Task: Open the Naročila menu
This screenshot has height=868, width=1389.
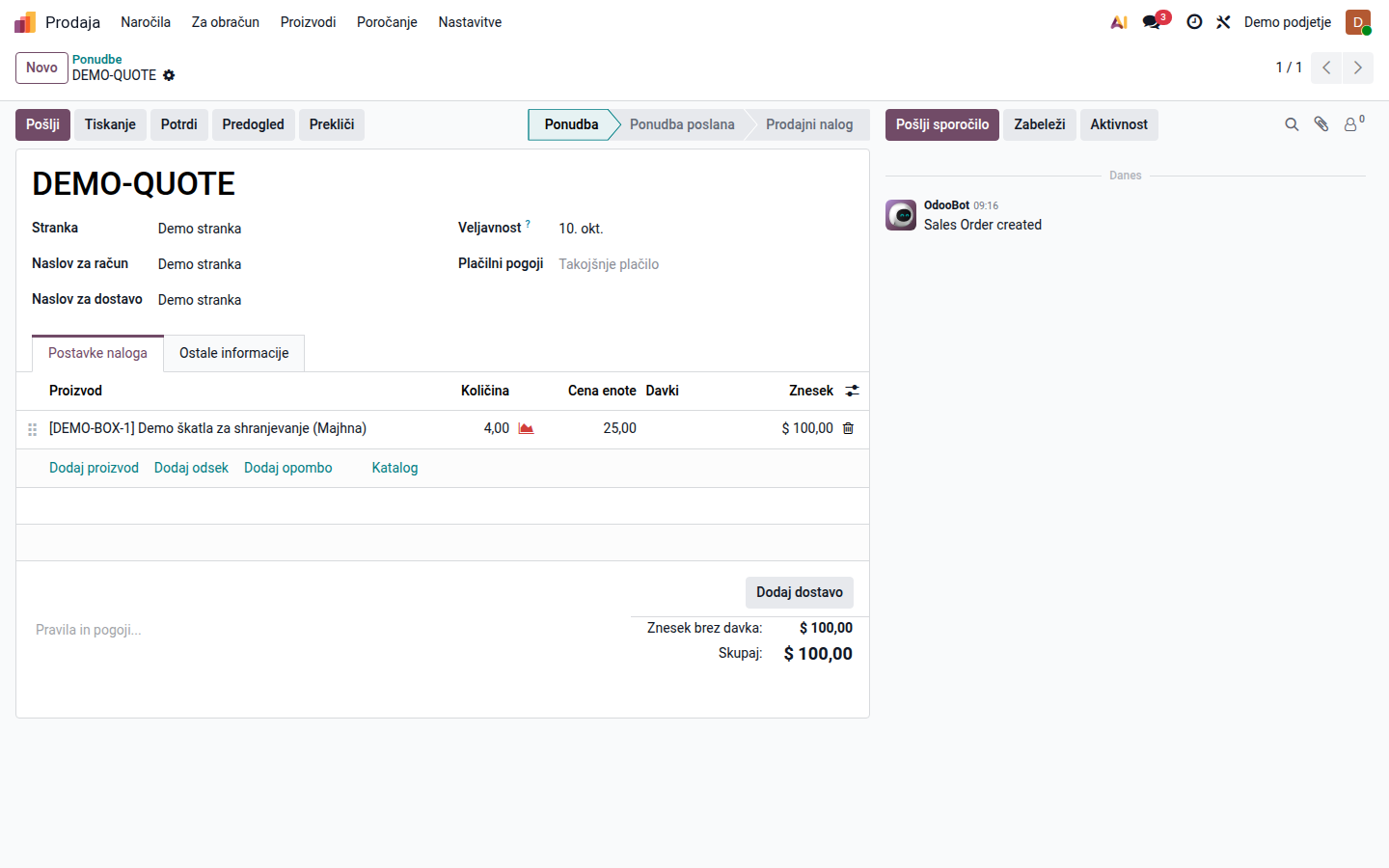Action: (146, 22)
